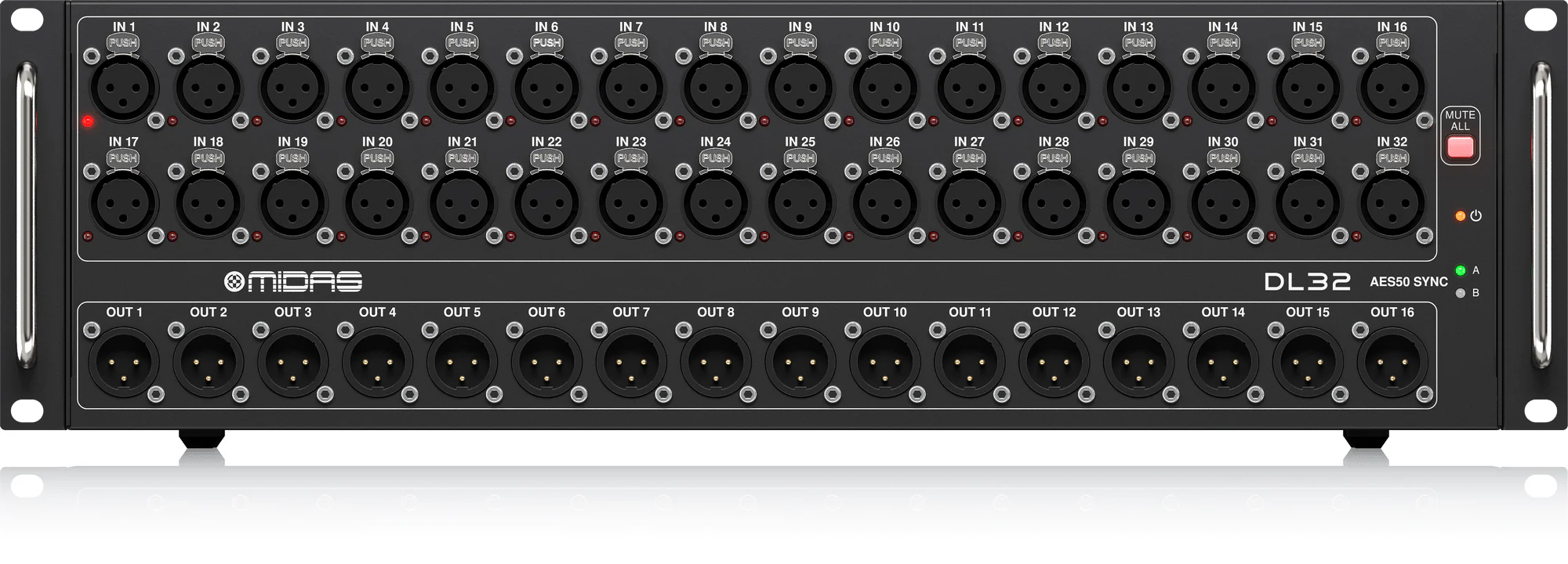Screen dimensions: 1568x564
Task: Click the "IN 24" label text
Action: coord(716,142)
